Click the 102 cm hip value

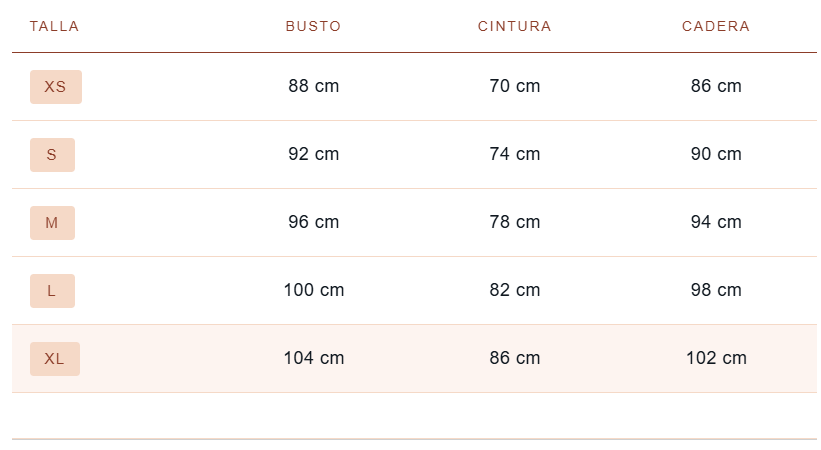pos(716,358)
